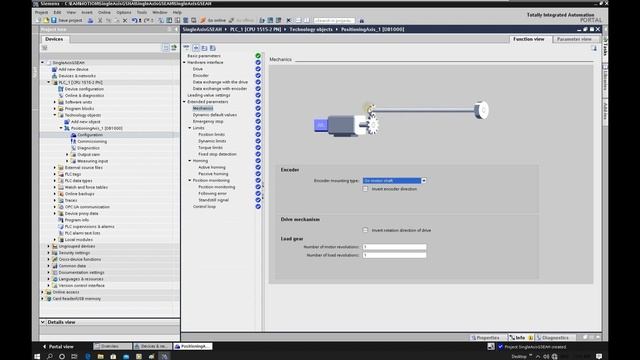The height and width of the screenshot is (360, 640).
Task: Open the Project menu
Action: point(41,12)
